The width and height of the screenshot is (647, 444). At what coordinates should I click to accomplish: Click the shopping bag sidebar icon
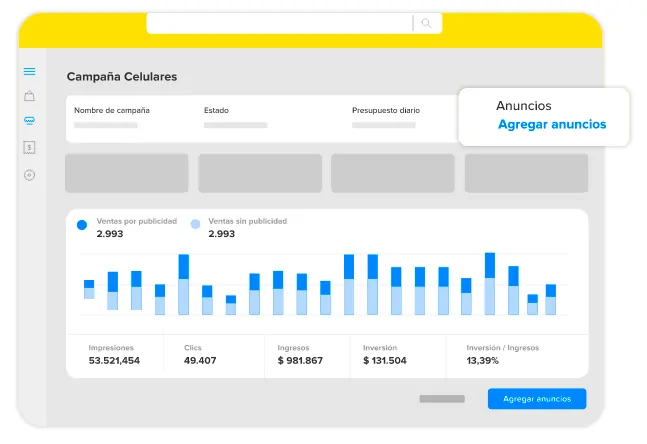point(29,96)
